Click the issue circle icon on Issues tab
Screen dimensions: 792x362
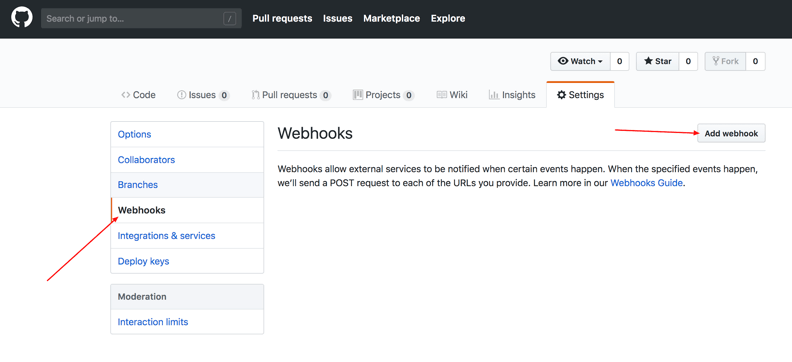tap(181, 95)
